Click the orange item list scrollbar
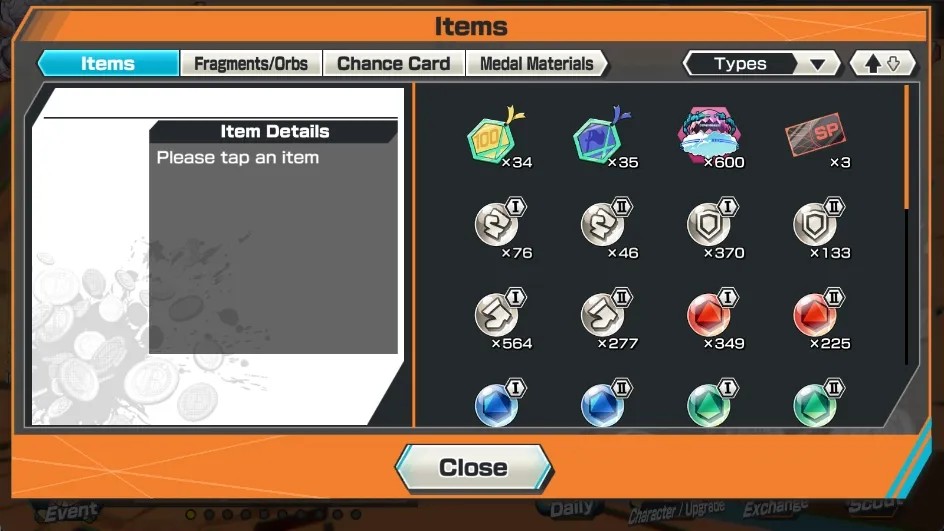 click(906, 148)
